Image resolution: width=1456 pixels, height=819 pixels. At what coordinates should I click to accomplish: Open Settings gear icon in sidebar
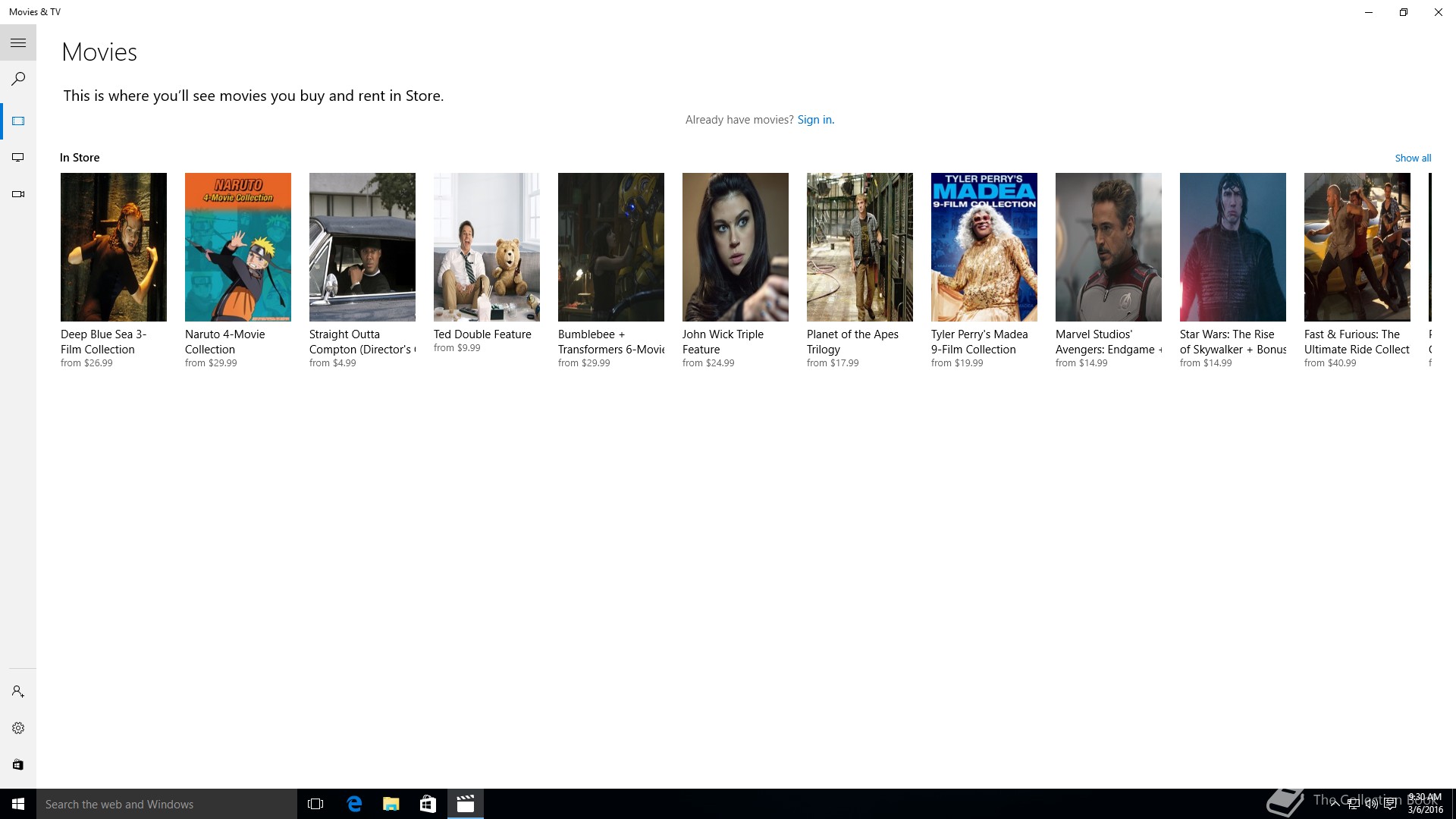point(18,728)
